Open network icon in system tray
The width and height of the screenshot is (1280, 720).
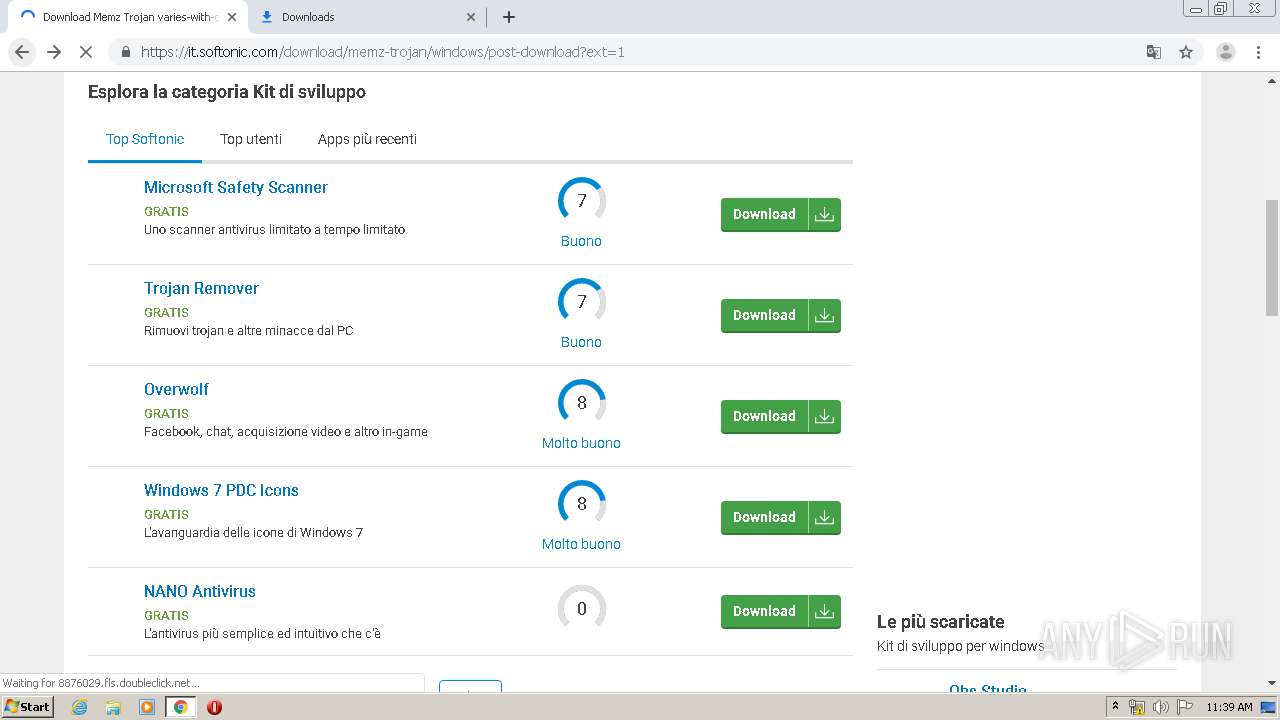point(1137,707)
